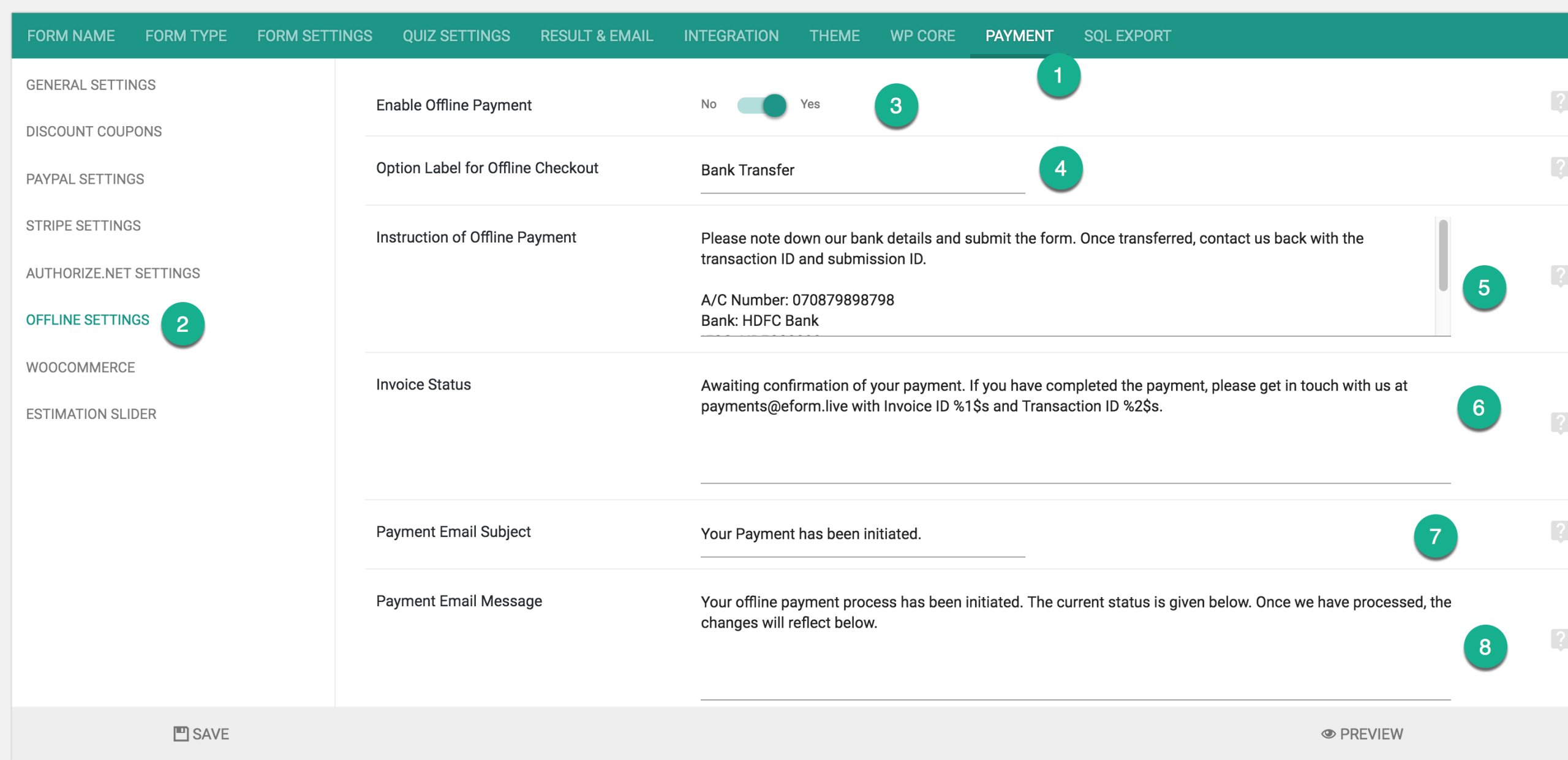
Task: Open the Integration tab
Action: (x=731, y=36)
